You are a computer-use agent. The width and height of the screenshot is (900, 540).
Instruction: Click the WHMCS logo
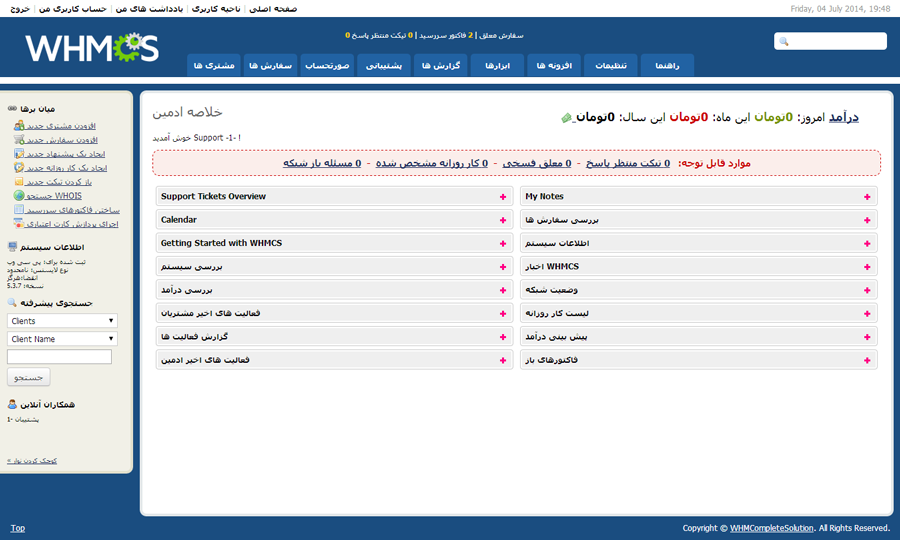[92, 47]
